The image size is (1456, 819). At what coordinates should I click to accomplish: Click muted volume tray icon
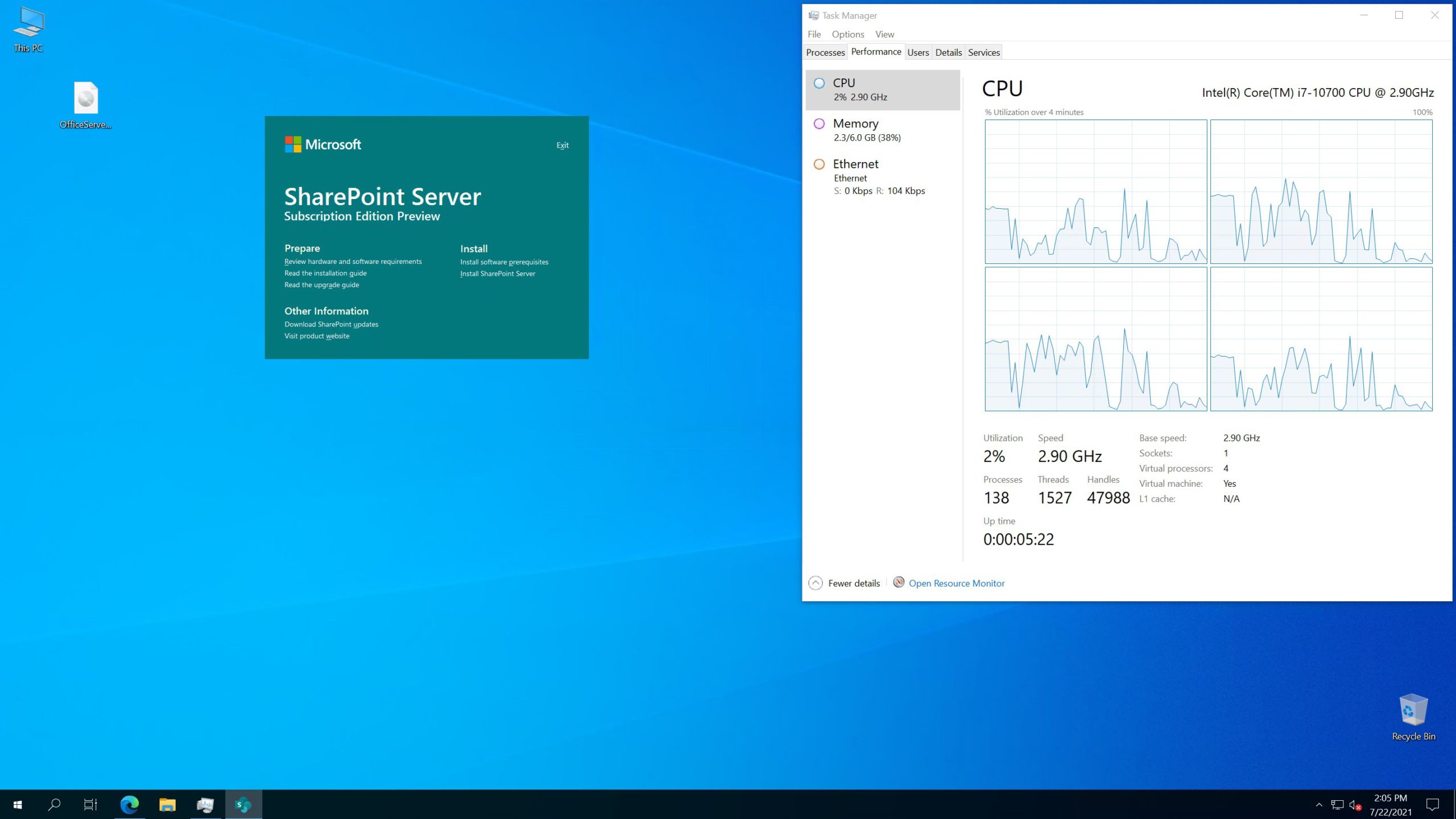[x=1355, y=805]
